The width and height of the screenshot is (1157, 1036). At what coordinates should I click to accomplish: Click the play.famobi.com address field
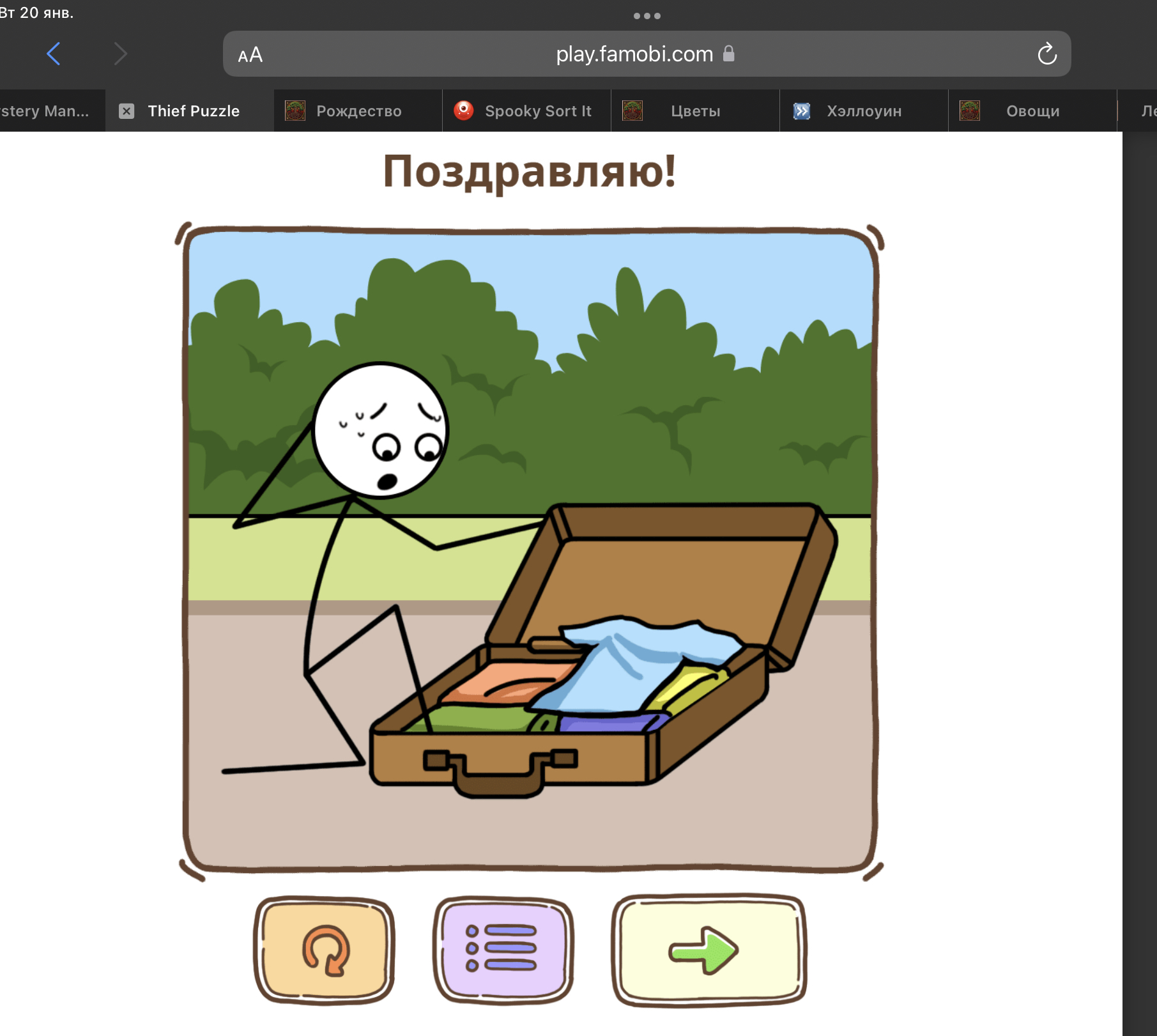pos(634,54)
